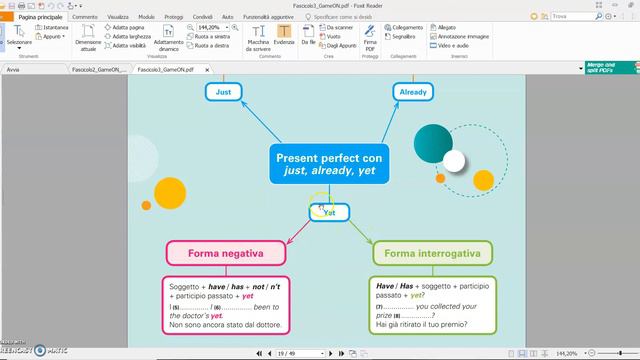Viewport: 640px width, 360px height.
Task: Switch to the Proteggi ribbon tab
Action: pos(173,17)
